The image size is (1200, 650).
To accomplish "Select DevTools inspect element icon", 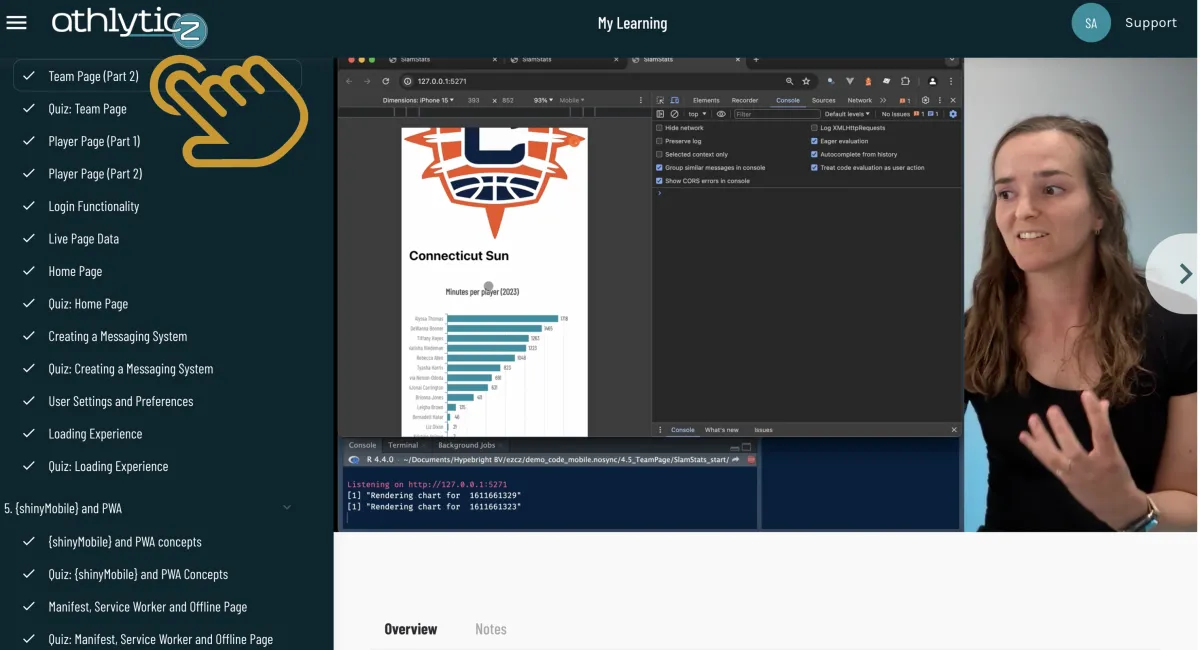I will pyautogui.click(x=660, y=100).
